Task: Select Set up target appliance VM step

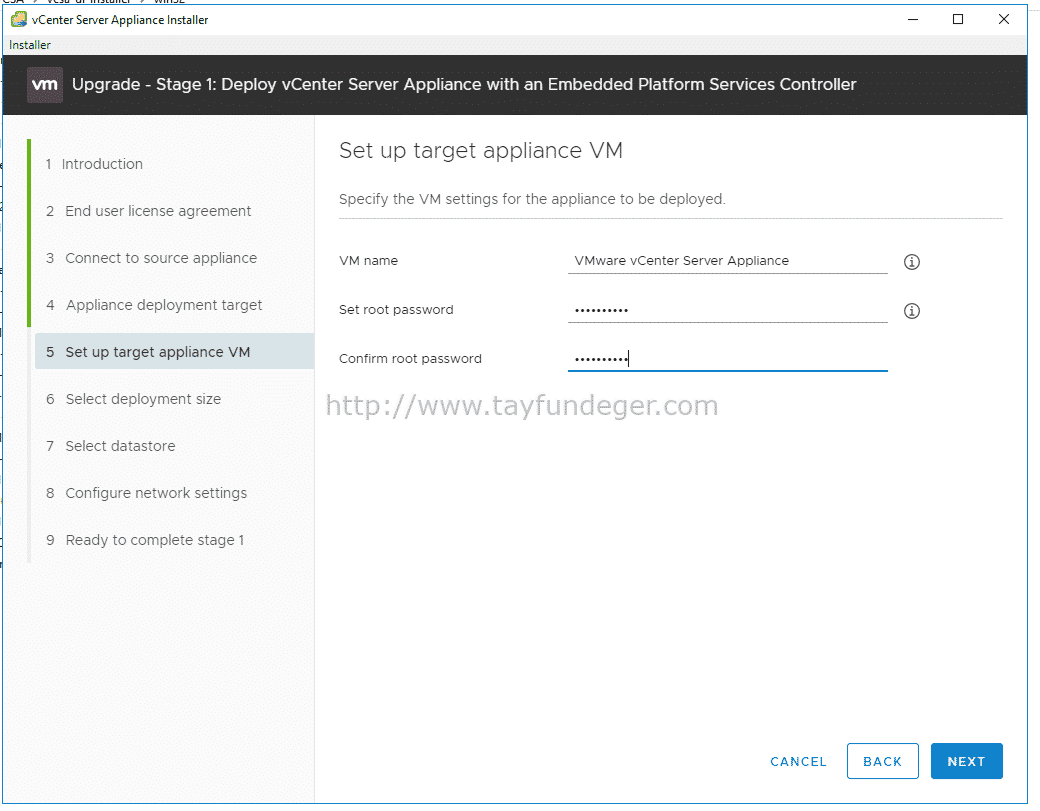Action: pyautogui.click(x=174, y=351)
